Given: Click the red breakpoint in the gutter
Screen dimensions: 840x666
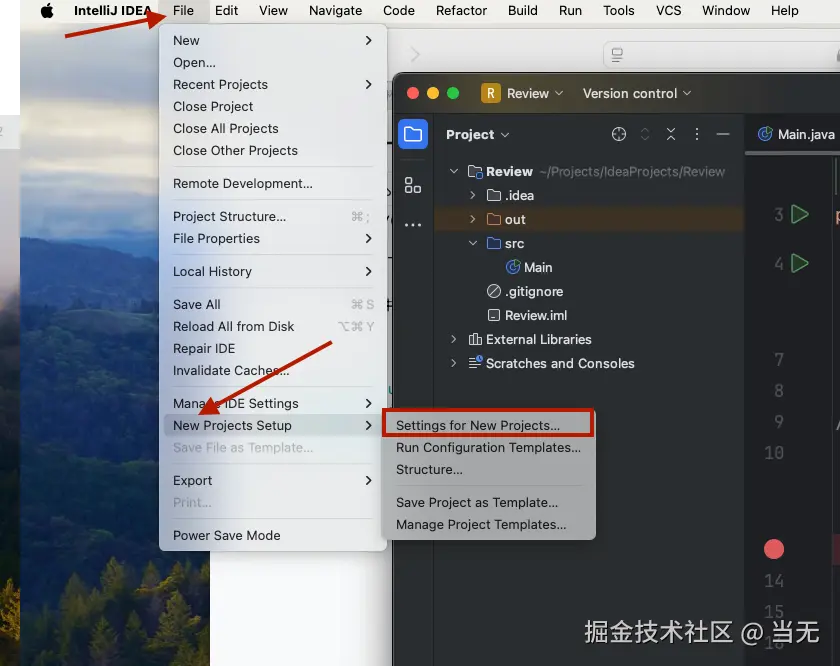Looking at the screenshot, I should pos(774,549).
